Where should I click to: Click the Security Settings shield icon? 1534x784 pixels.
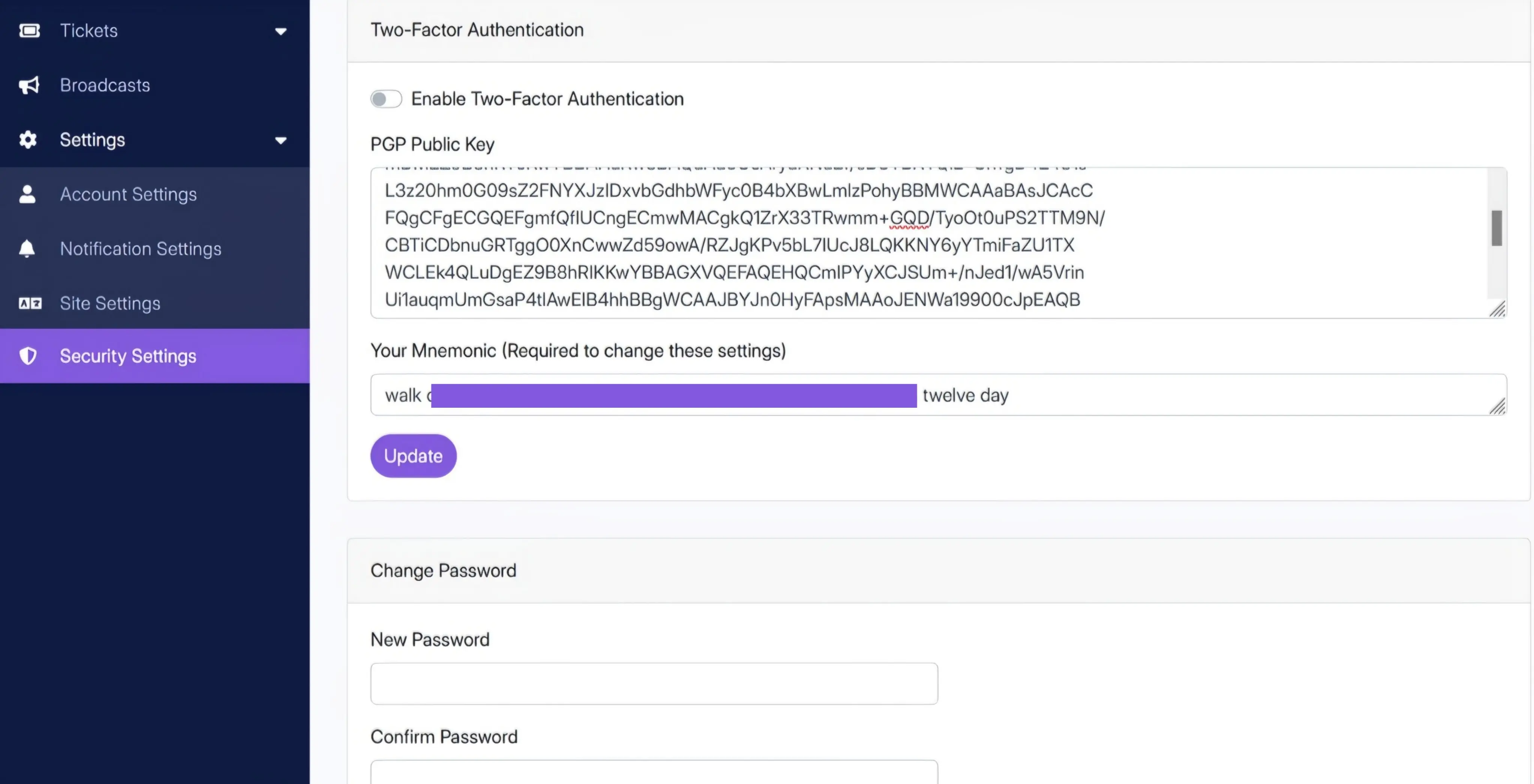click(x=28, y=356)
